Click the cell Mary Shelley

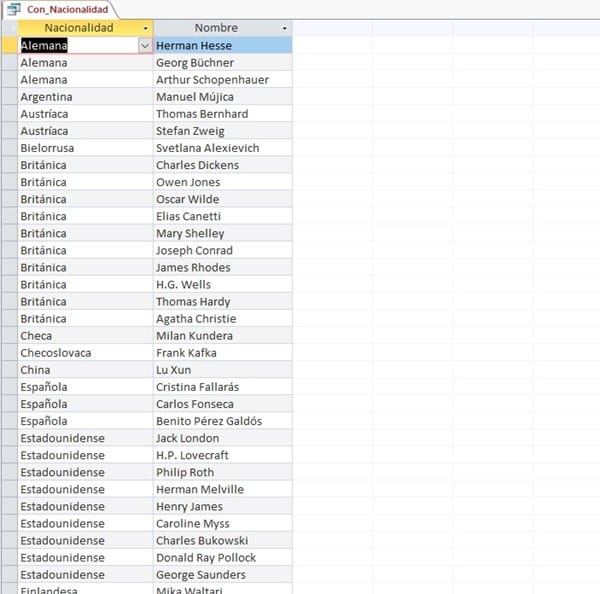click(223, 233)
